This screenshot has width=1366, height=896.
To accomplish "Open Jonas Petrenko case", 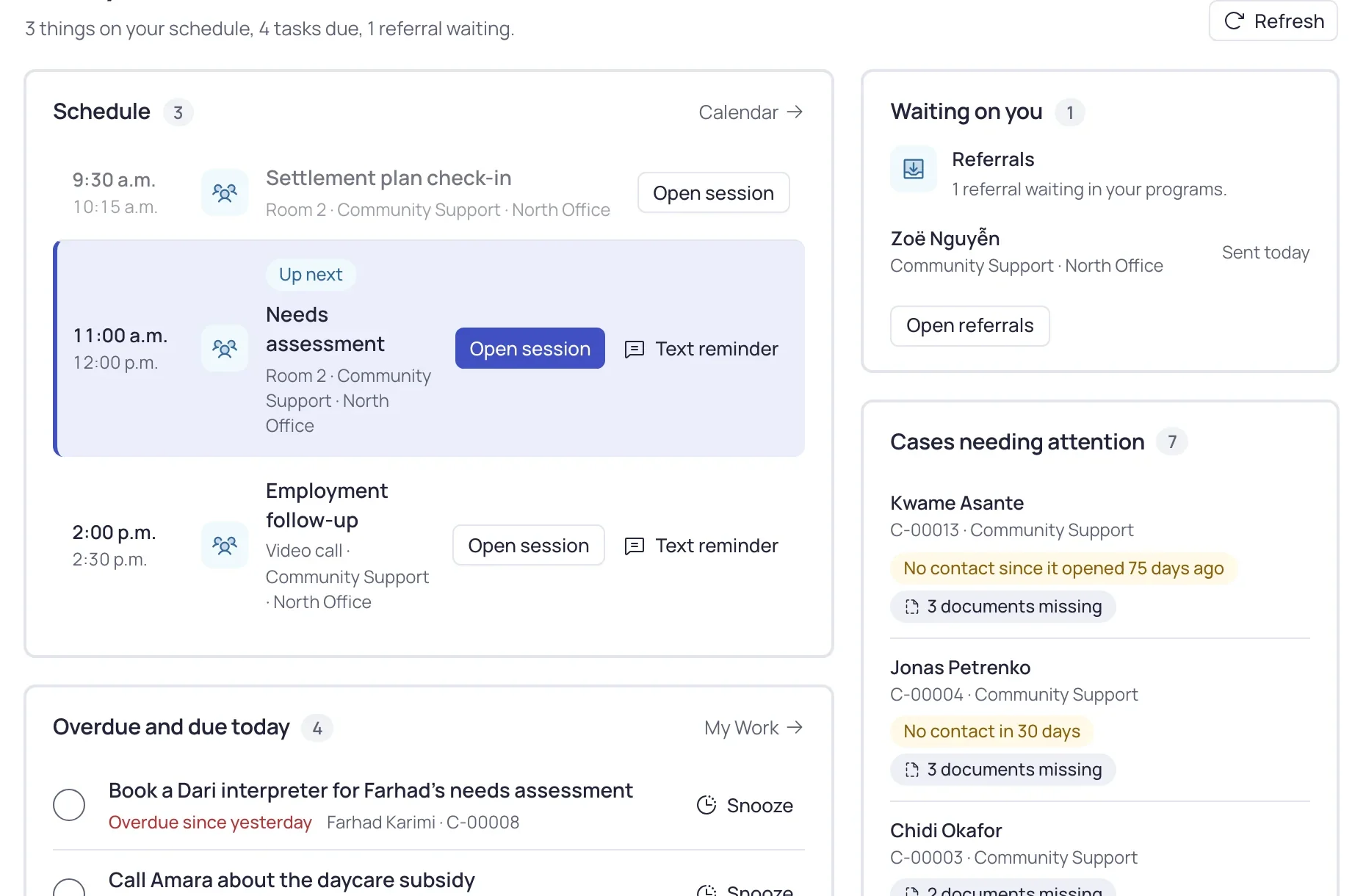I will click(x=961, y=668).
